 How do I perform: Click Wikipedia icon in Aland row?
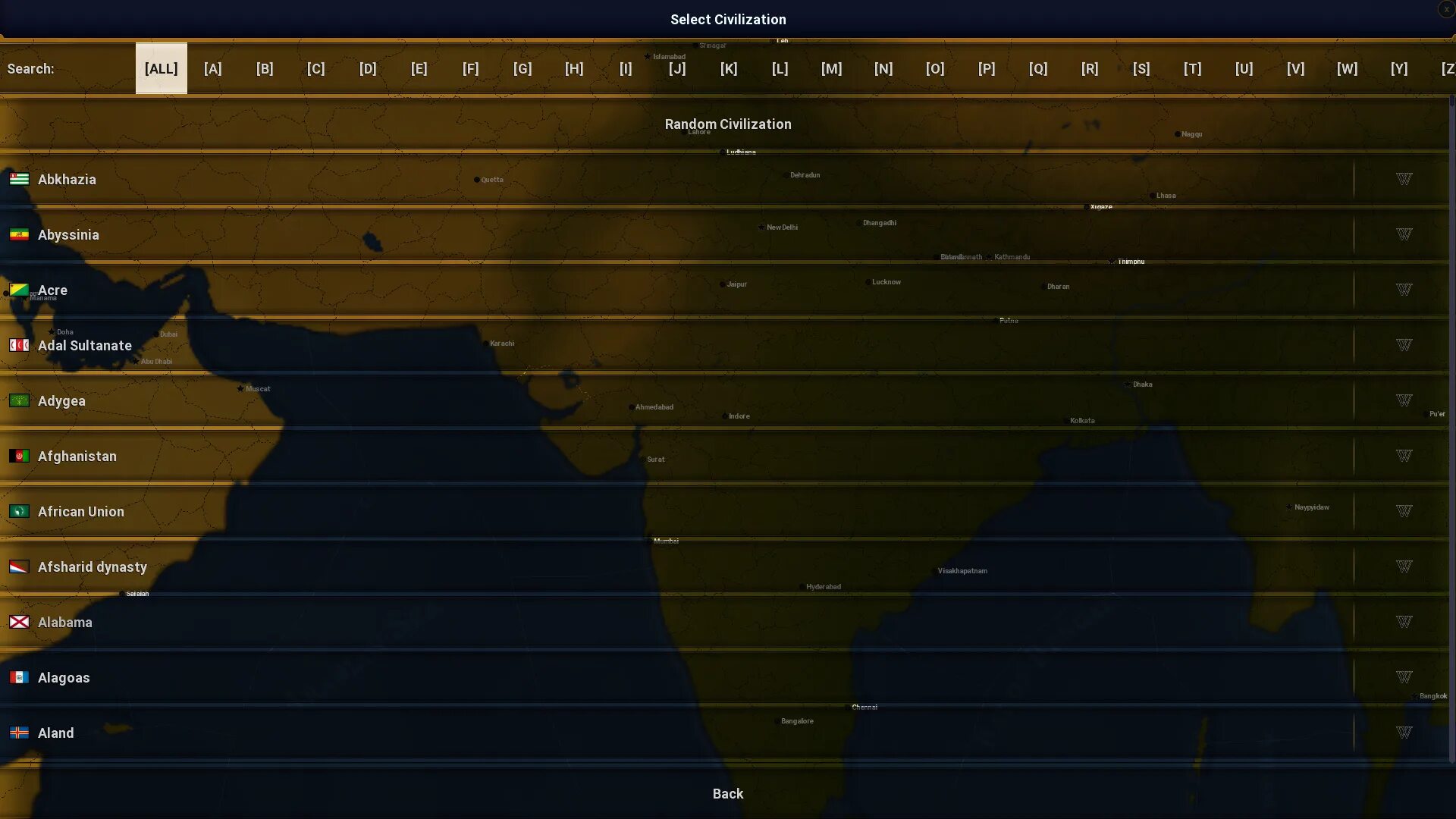[x=1404, y=733]
